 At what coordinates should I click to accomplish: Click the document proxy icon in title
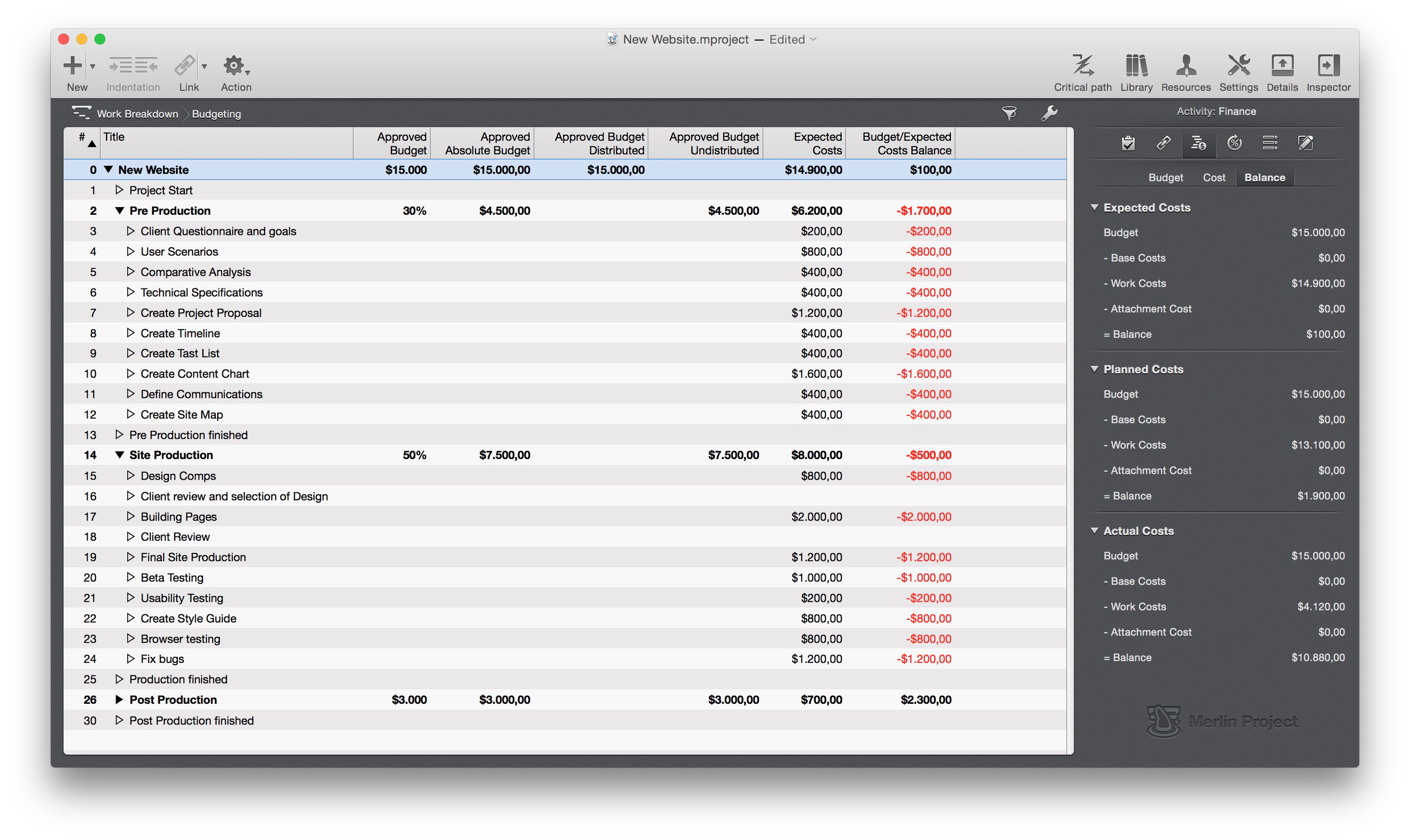[612, 39]
